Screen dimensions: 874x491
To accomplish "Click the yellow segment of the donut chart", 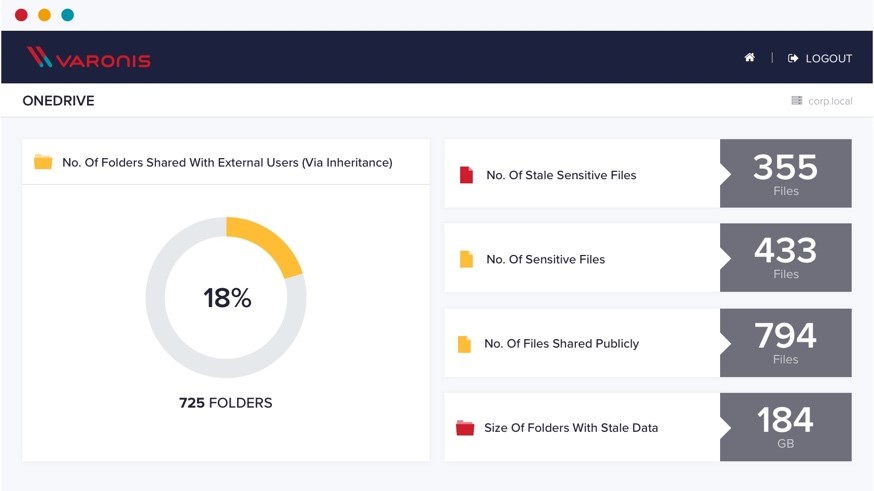I will pyautogui.click(x=272, y=243).
